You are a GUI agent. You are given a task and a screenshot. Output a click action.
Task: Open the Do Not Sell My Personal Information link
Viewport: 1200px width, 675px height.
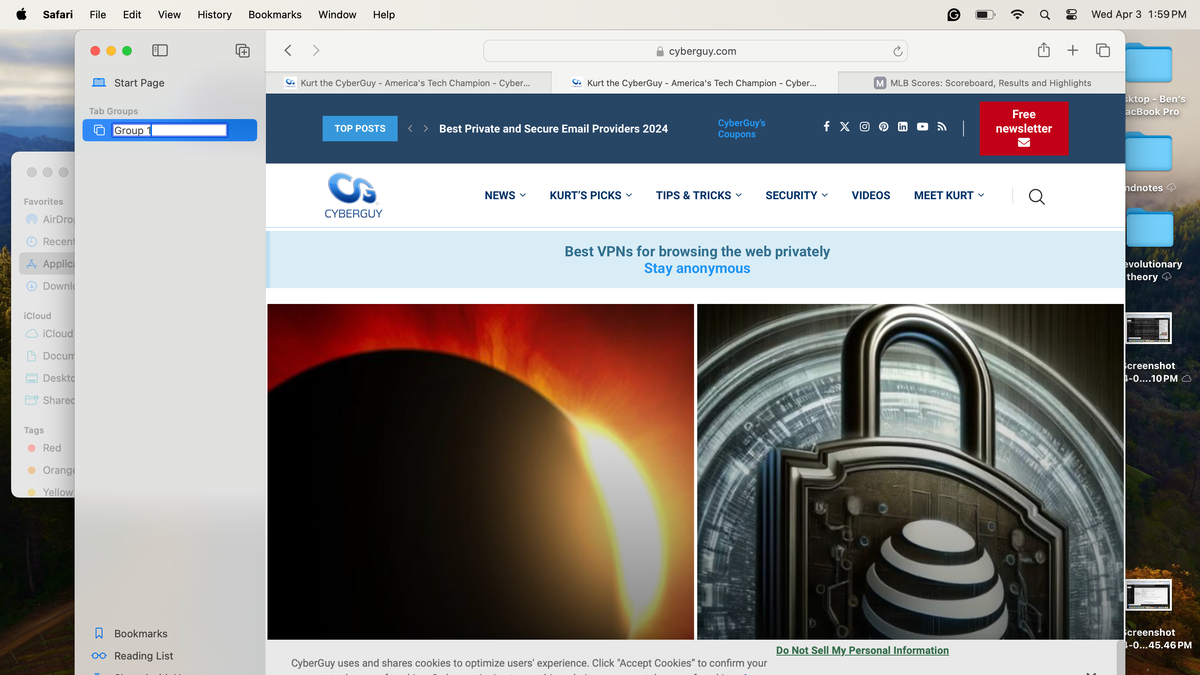coord(862,650)
